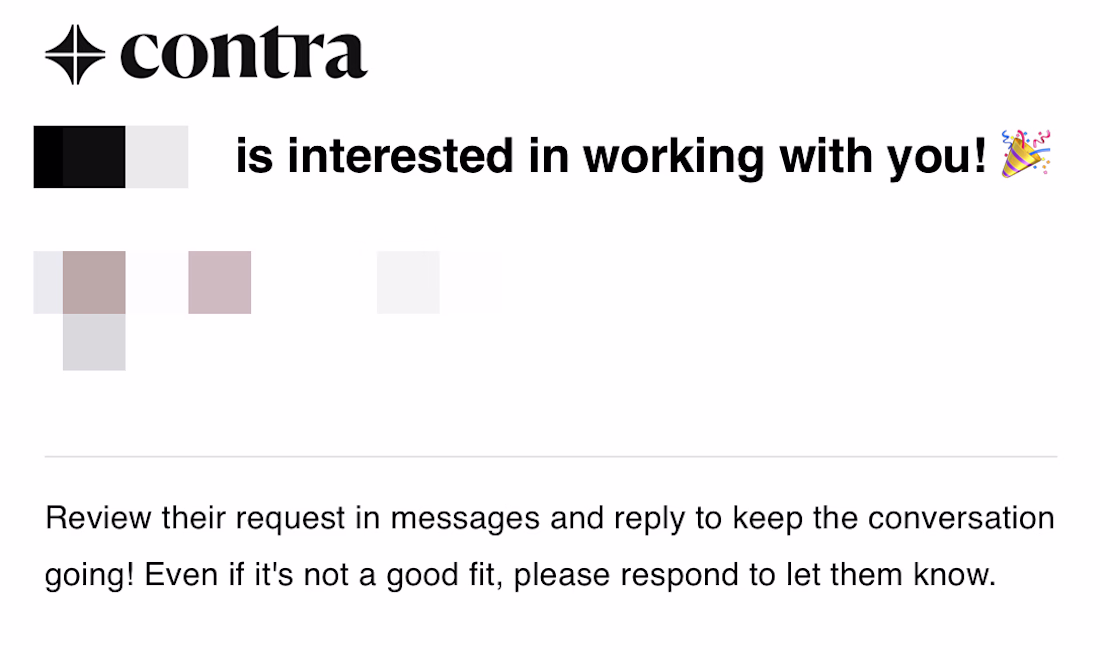Screen dimensions: 1100x650
Task: Click the mauve pixelated square
Action: (220, 283)
